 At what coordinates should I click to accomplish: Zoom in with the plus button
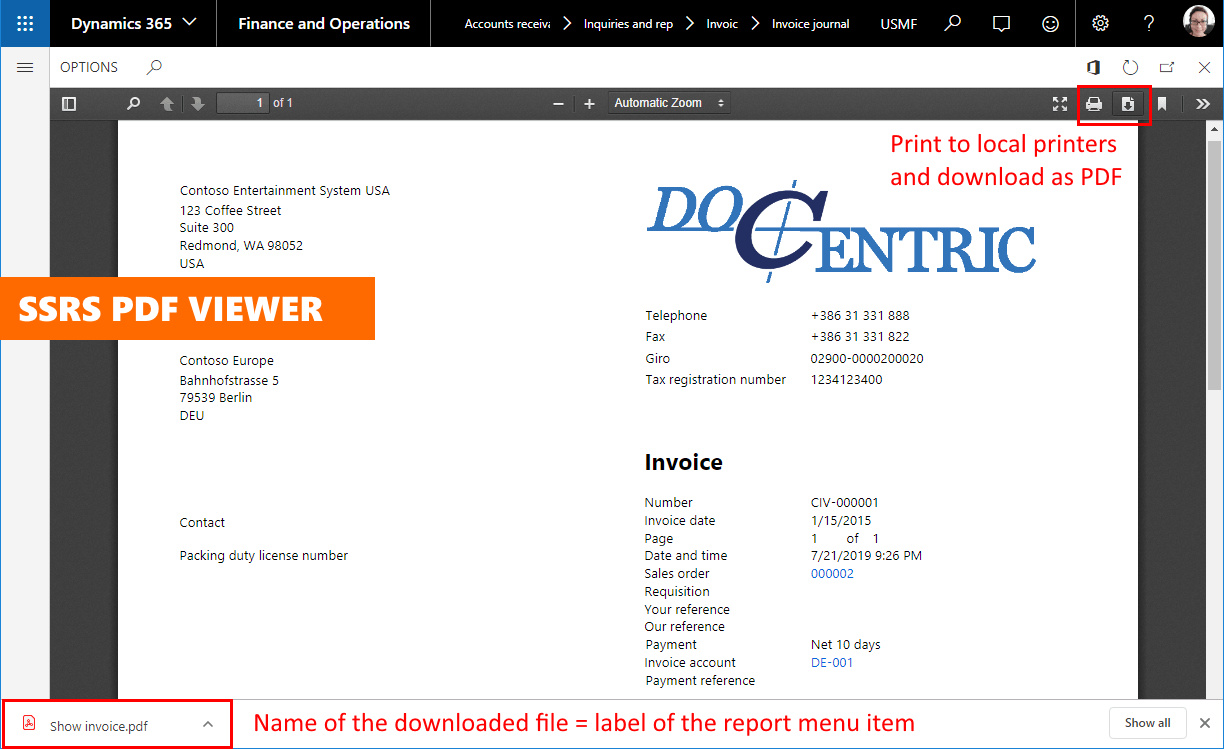(x=589, y=103)
